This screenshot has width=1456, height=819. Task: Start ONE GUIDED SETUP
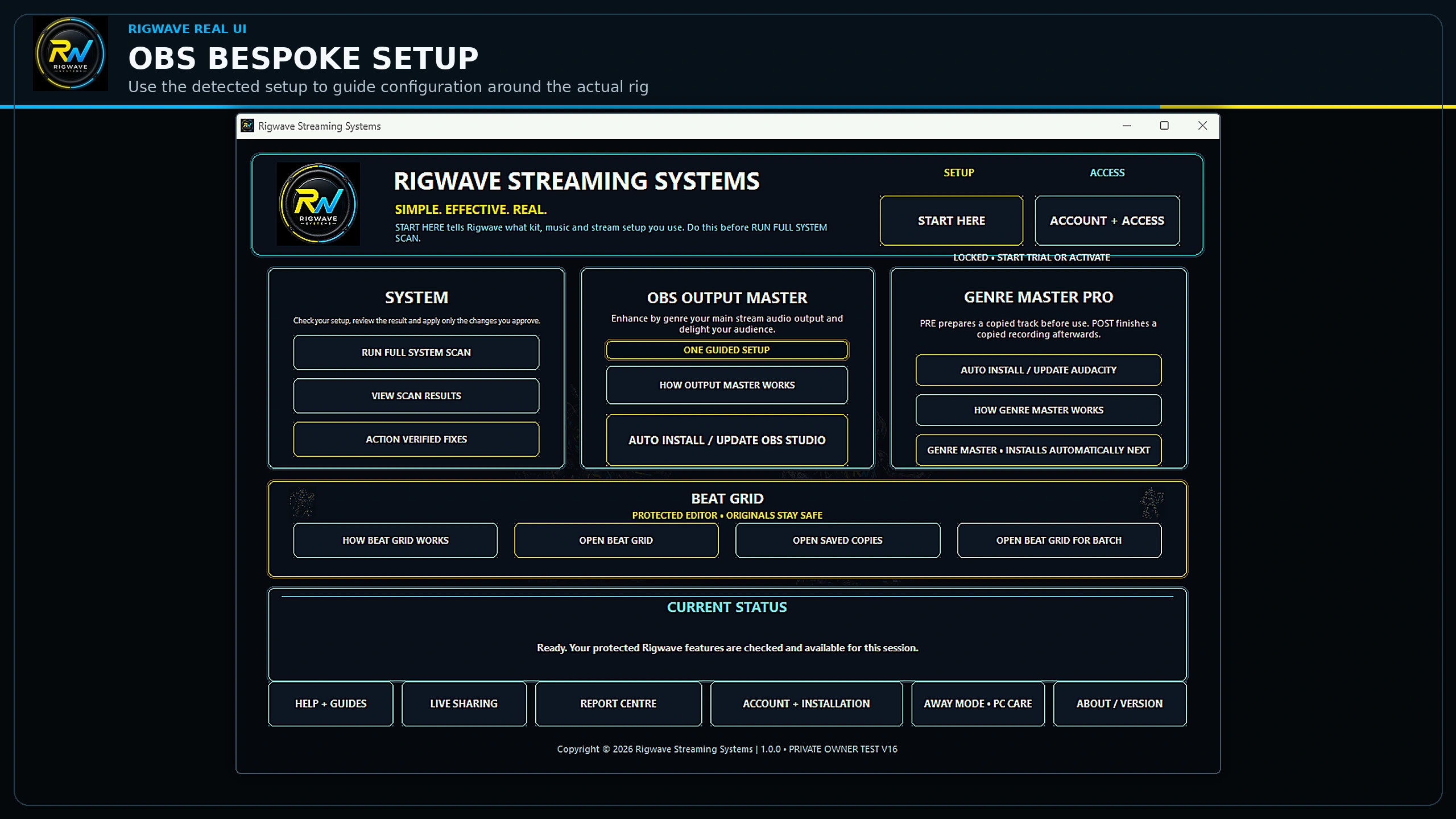point(727,350)
